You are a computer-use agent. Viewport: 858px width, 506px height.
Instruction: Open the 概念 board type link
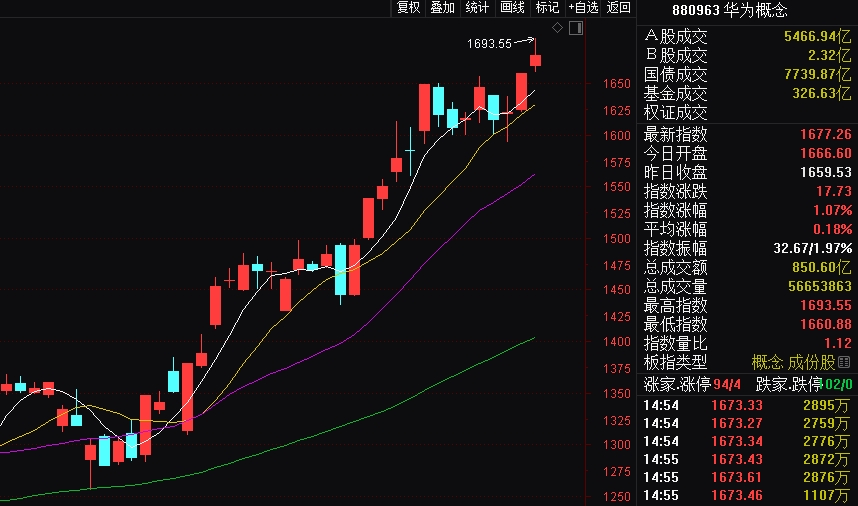(x=768, y=362)
